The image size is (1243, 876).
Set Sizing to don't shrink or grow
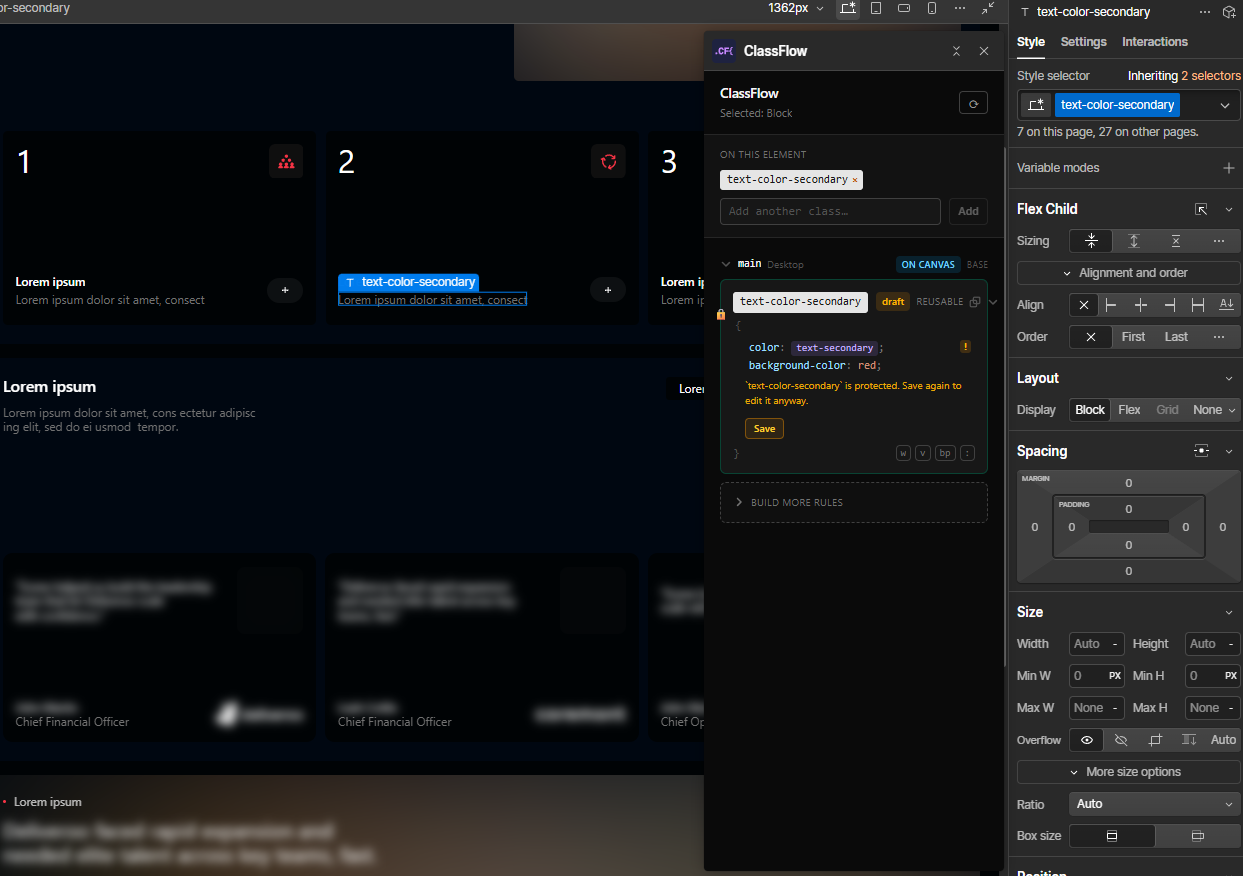click(1176, 241)
